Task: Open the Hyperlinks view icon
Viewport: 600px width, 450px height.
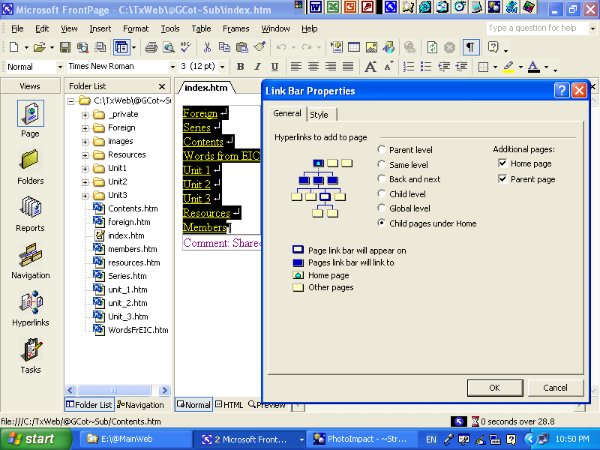Action: tap(30, 302)
